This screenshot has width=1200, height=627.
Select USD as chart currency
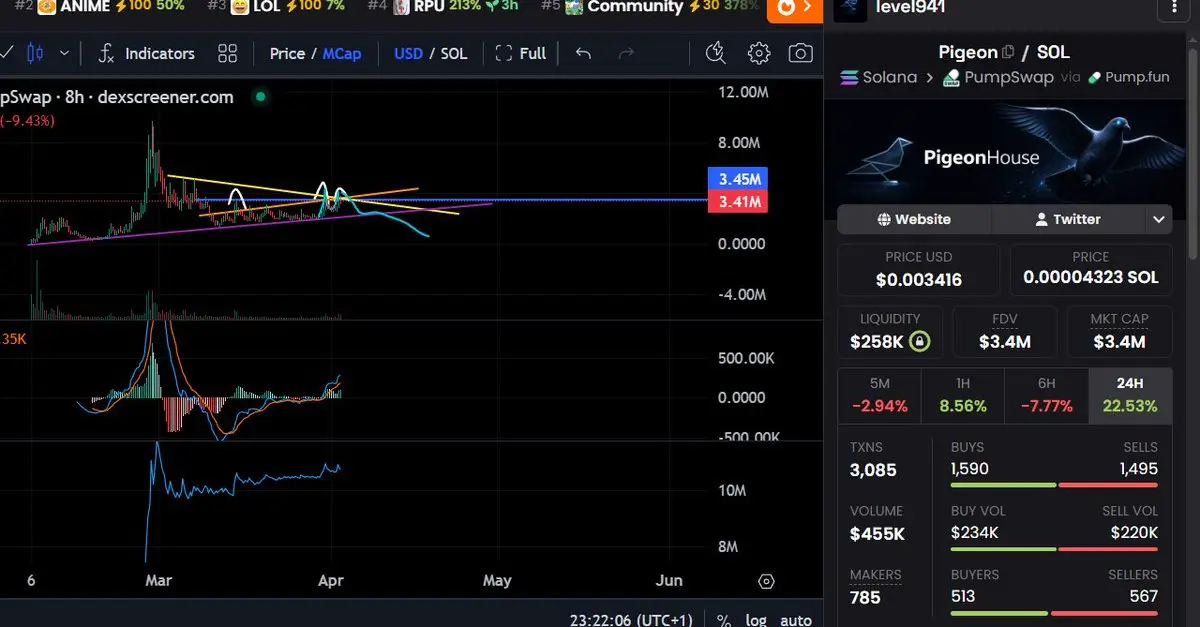(x=408, y=53)
